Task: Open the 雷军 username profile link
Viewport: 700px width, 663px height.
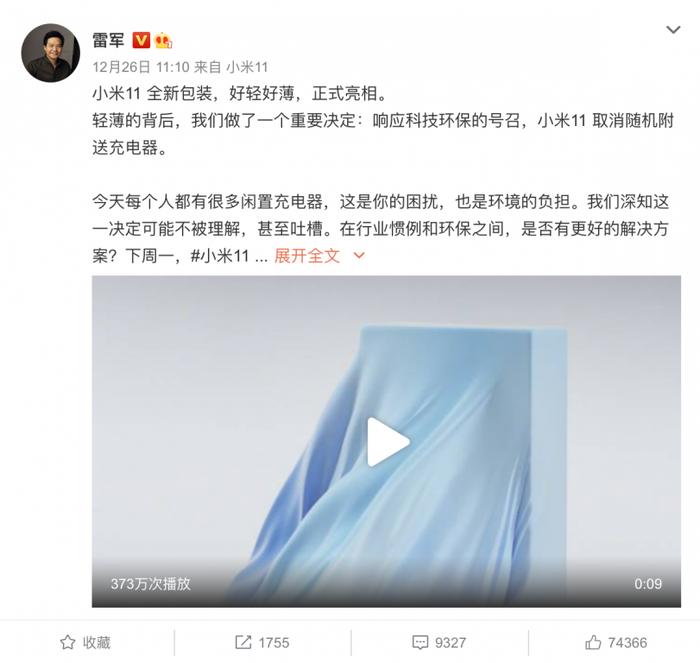Action: coord(108,41)
